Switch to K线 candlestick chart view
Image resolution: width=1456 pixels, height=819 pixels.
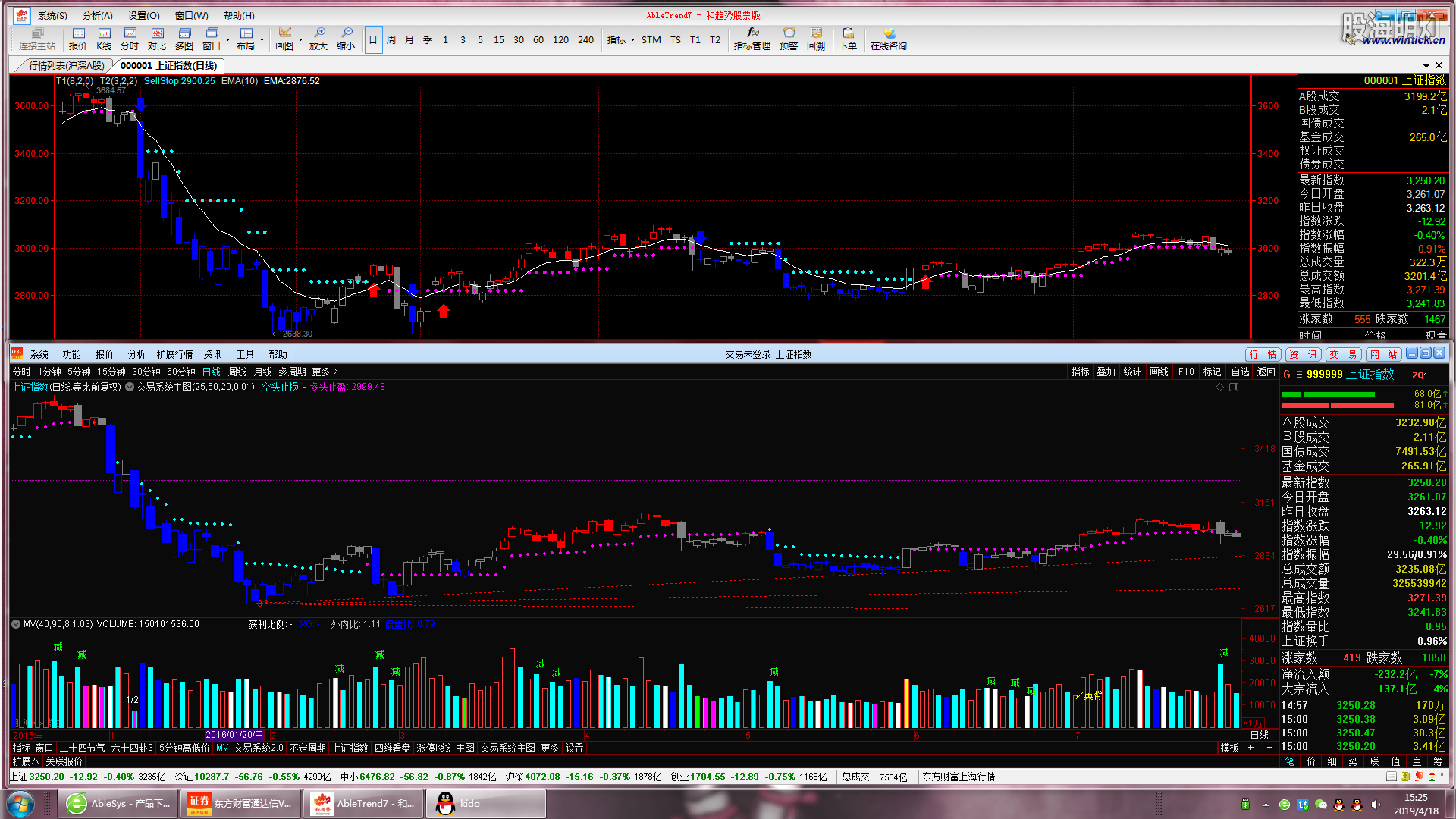104,39
